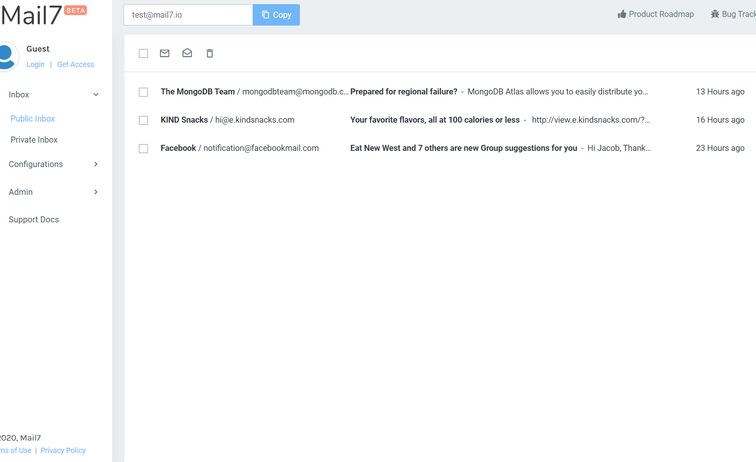Open the Privacy Policy link
The width and height of the screenshot is (756, 462).
click(63, 450)
